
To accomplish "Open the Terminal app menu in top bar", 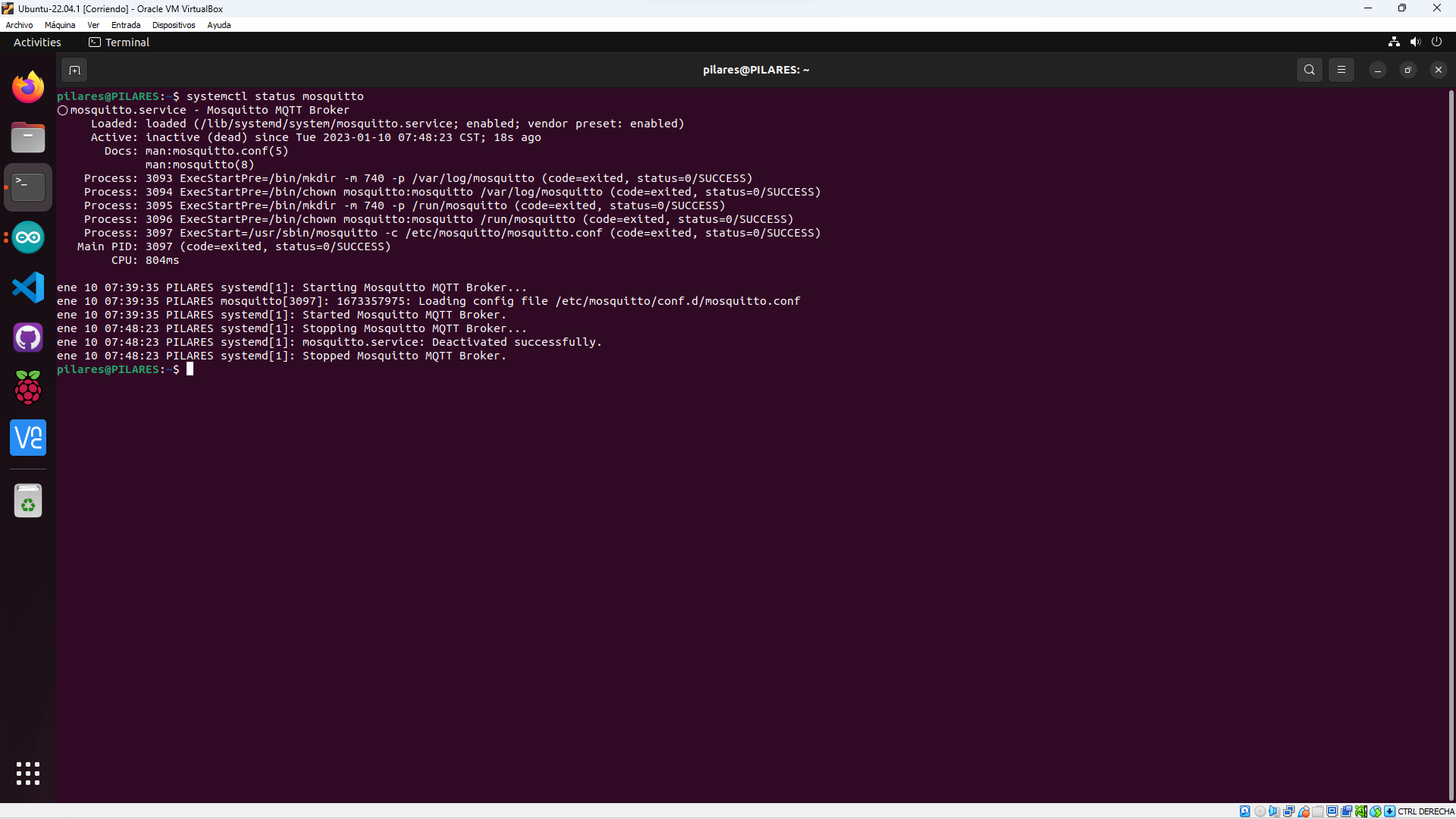I will pos(119,42).
